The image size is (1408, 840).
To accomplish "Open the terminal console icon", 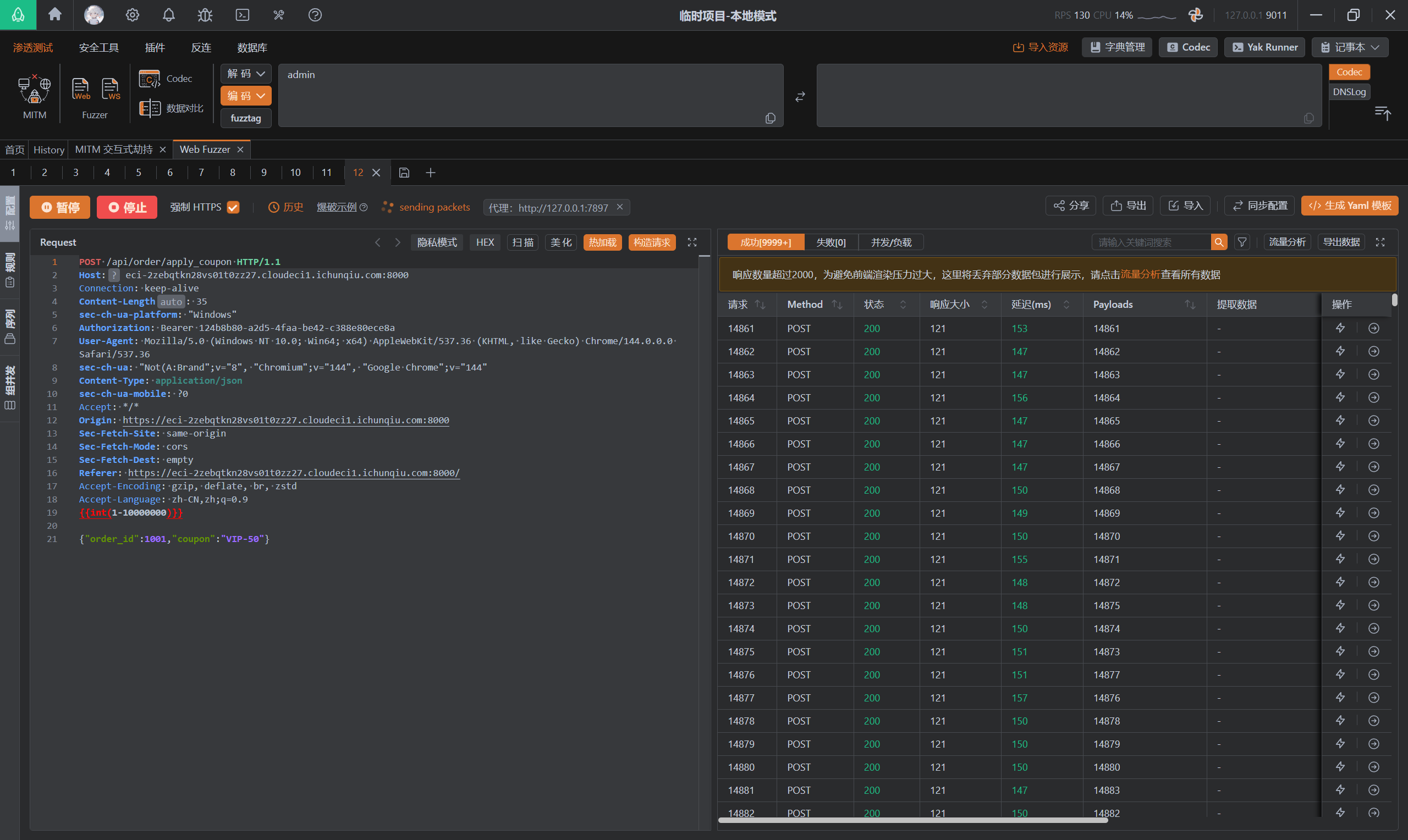I will [243, 15].
